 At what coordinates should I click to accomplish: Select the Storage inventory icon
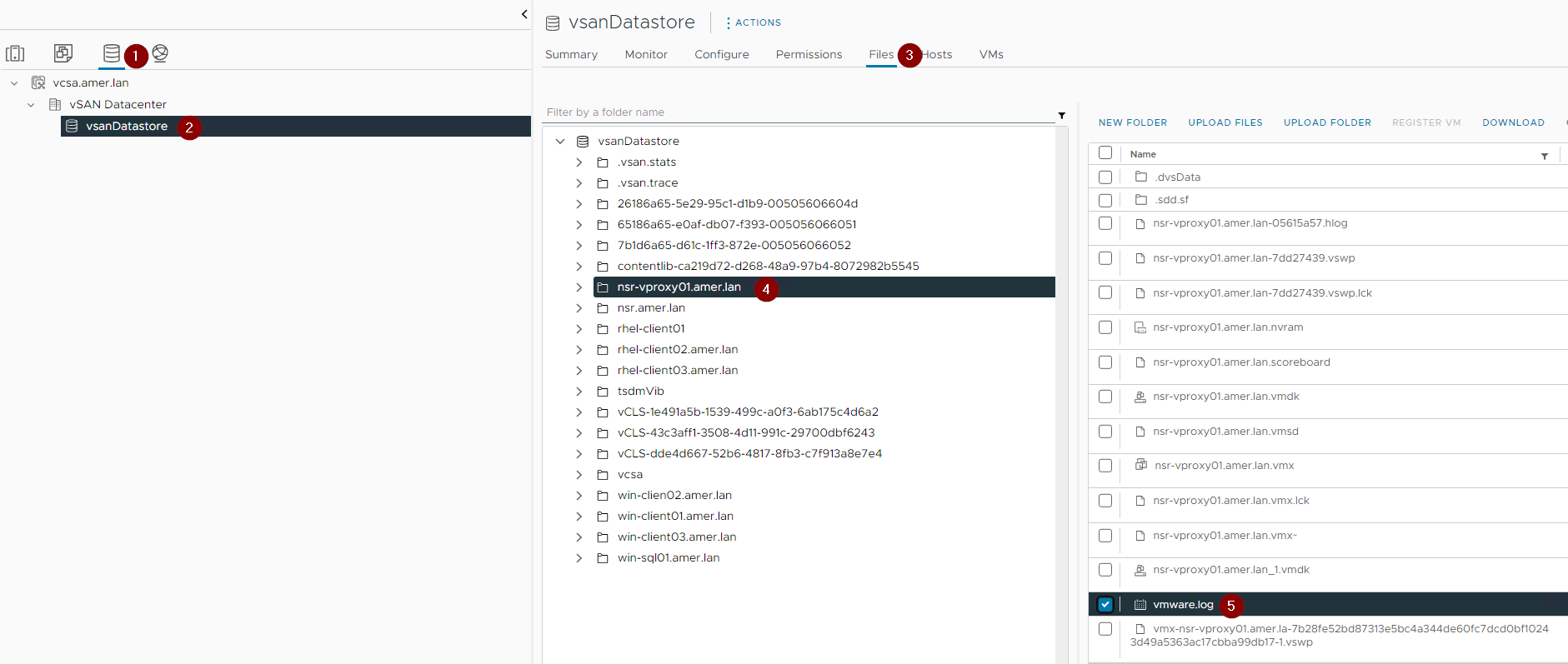click(111, 53)
